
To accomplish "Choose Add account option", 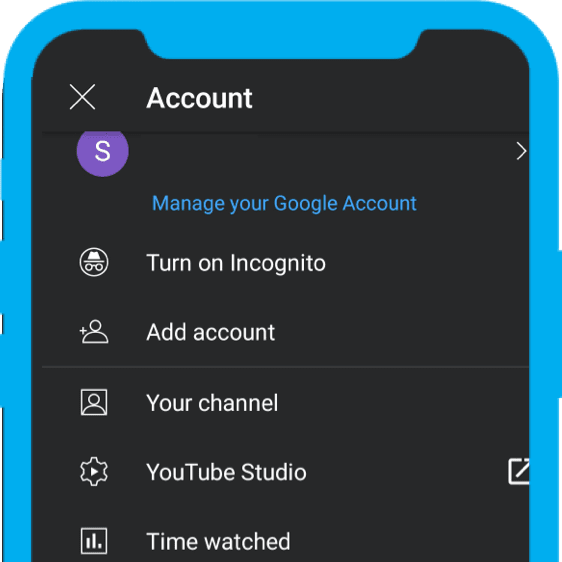I will pyautogui.click(x=211, y=332).
